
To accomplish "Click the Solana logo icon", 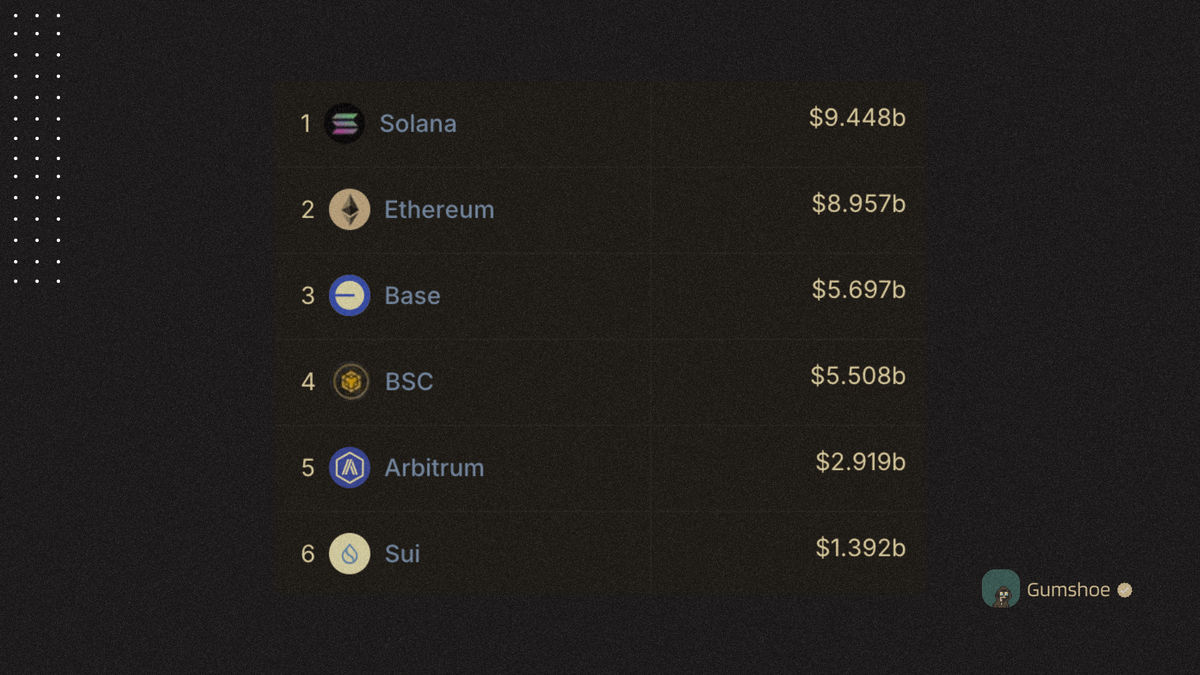I will 344,124.
